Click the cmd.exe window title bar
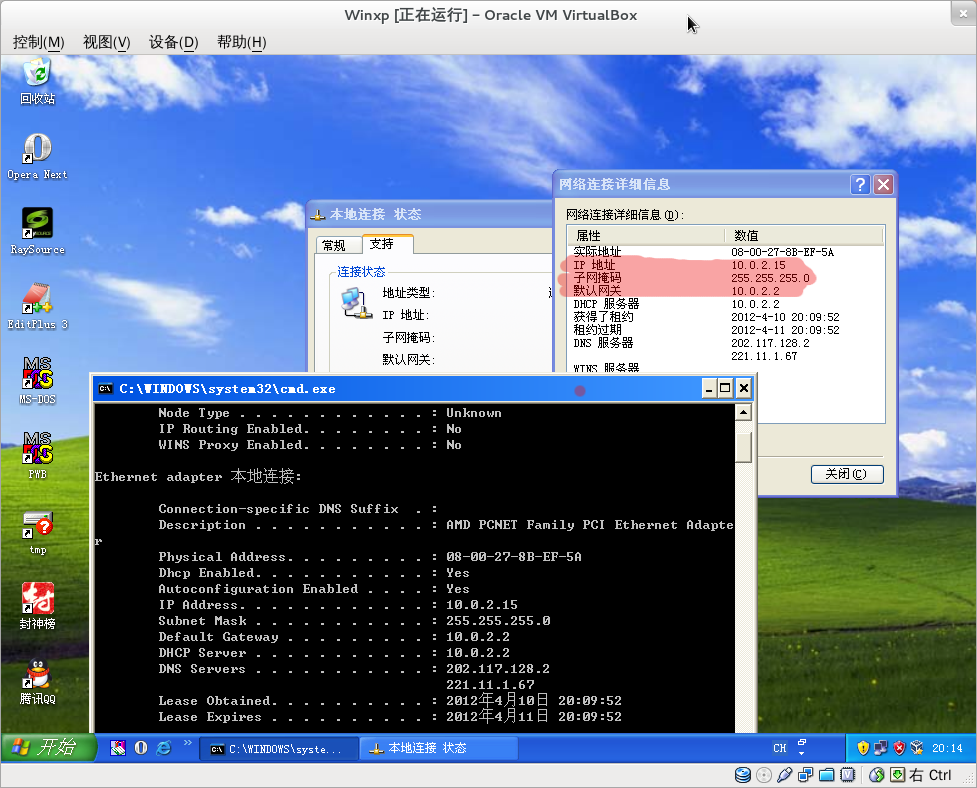Image resolution: width=977 pixels, height=788 pixels. coord(424,389)
